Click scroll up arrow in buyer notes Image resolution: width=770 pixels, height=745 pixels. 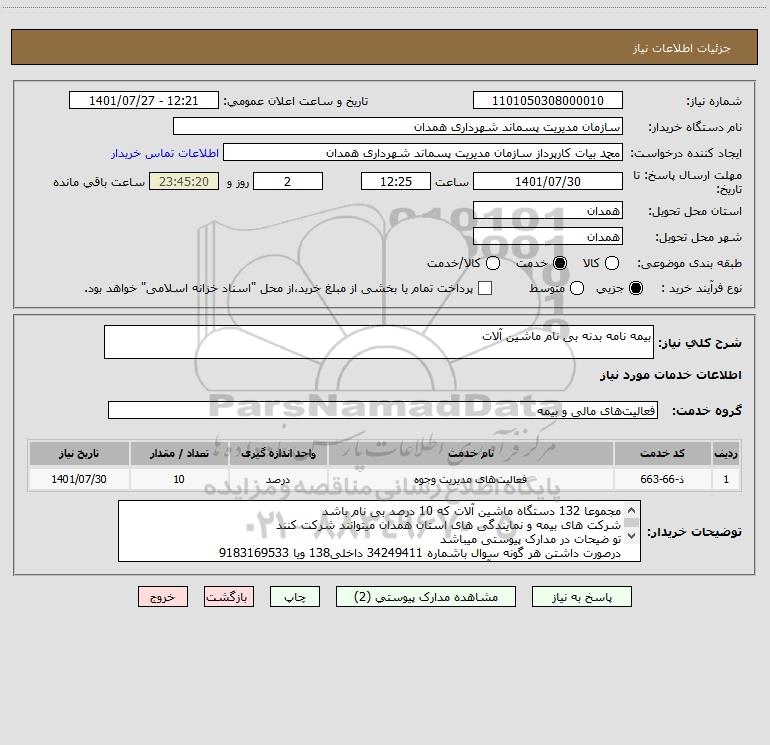pyautogui.click(x=632, y=509)
